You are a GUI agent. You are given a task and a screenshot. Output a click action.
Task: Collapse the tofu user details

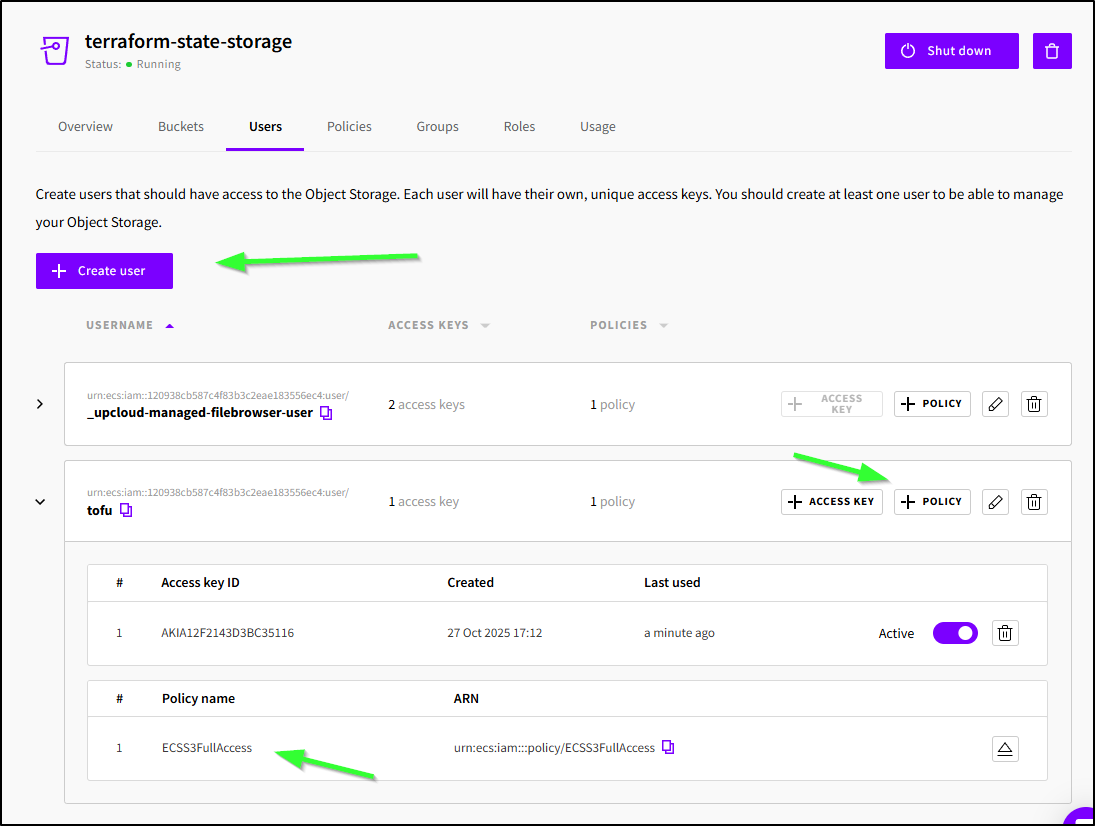pyautogui.click(x=40, y=502)
